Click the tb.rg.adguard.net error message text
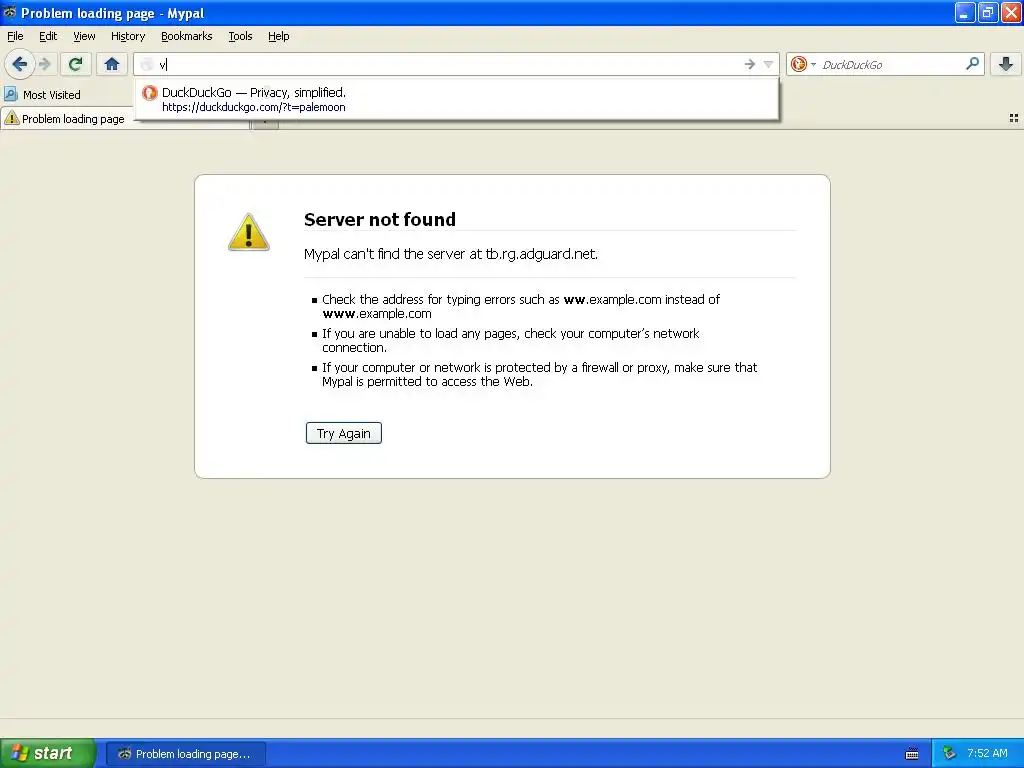Viewport: 1024px width, 768px height. pyautogui.click(x=451, y=254)
